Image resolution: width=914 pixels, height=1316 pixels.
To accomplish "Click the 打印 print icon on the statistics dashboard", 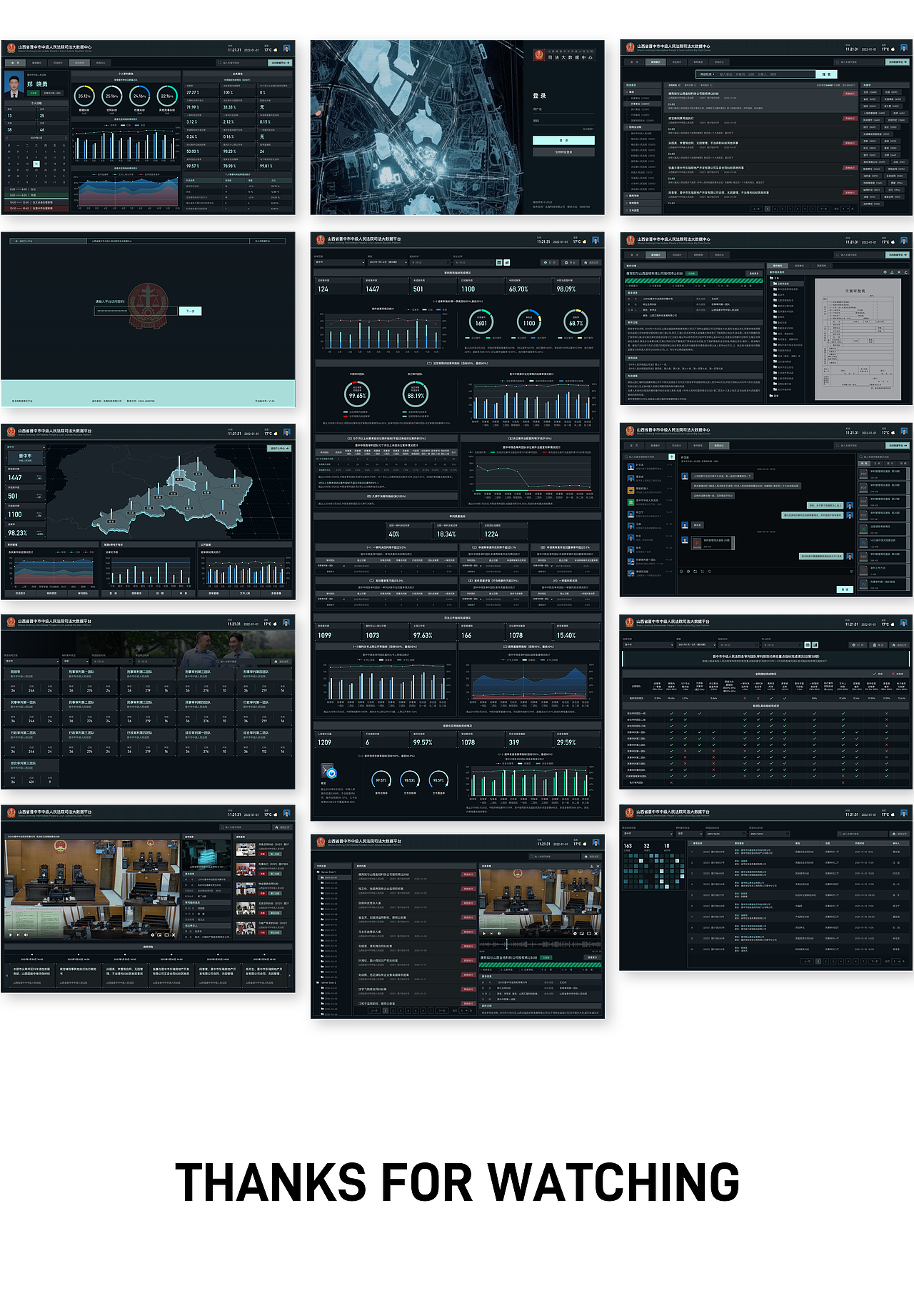I will click(551, 262).
